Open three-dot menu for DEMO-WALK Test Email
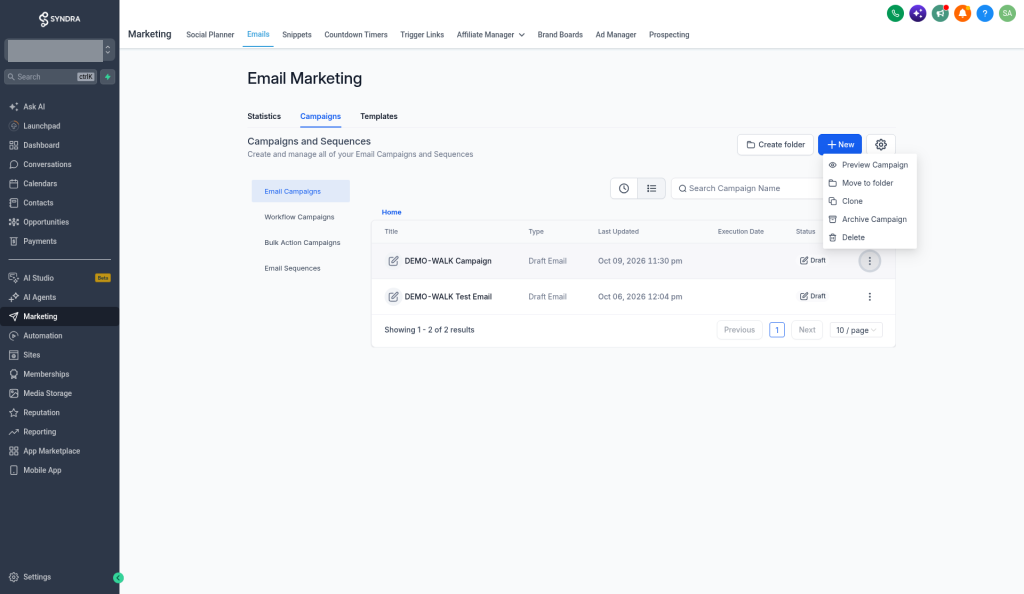Image resolution: width=1024 pixels, height=594 pixels. pyautogui.click(x=869, y=296)
